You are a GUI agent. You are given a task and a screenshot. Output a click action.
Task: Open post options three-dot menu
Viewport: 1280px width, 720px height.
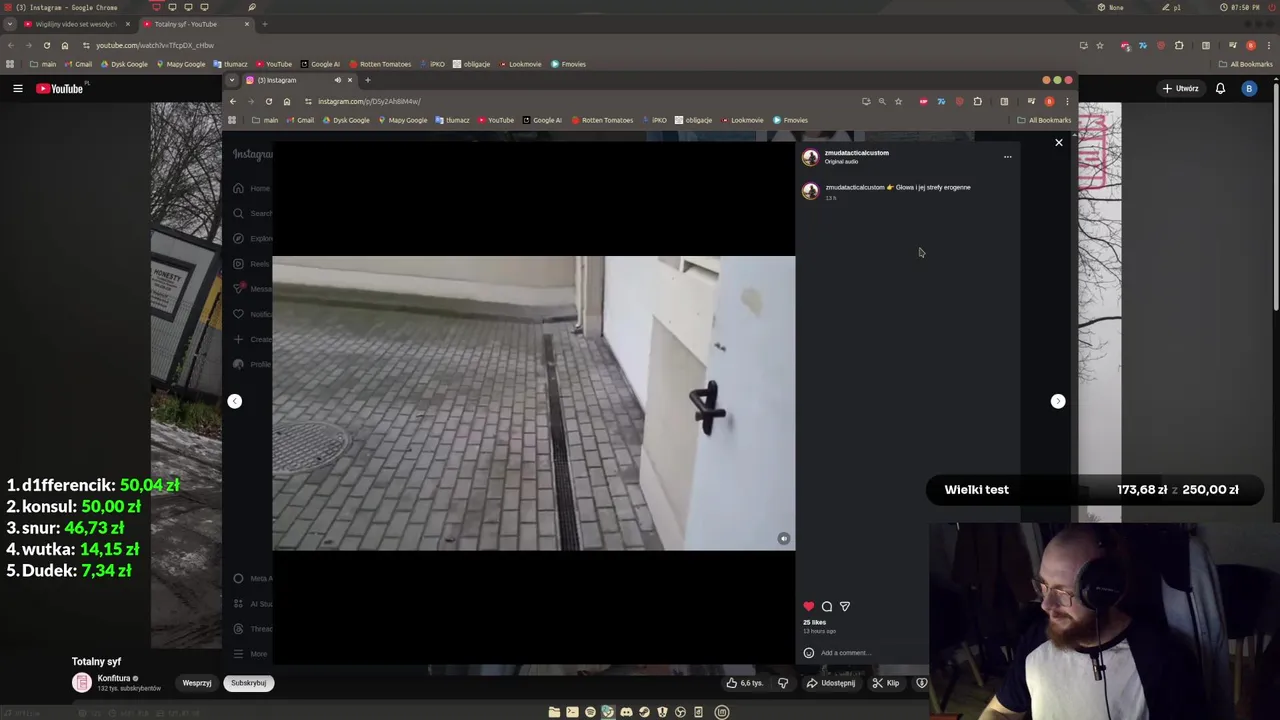tap(1007, 156)
